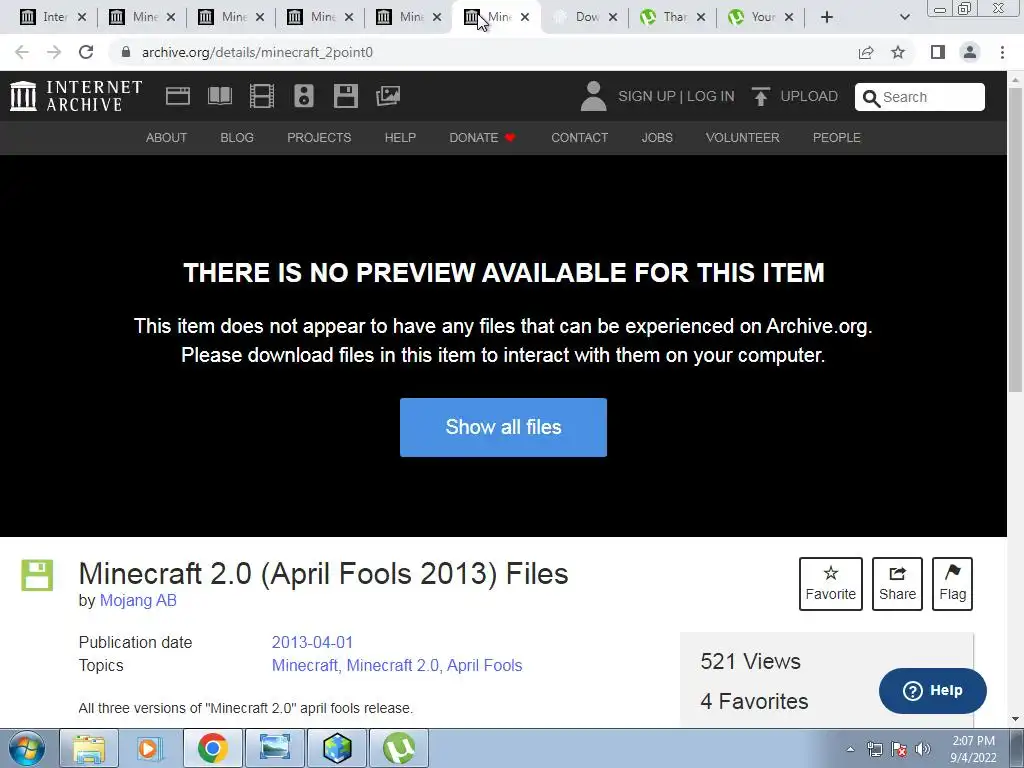Reload the current page
The height and width of the screenshot is (768, 1024).
pyautogui.click(x=86, y=52)
